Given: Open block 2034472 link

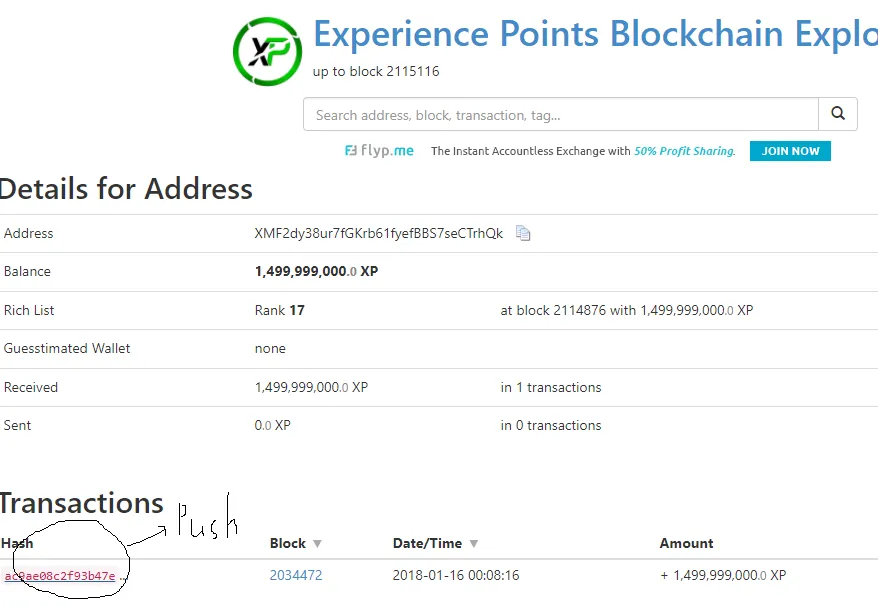Looking at the screenshot, I should point(296,575).
